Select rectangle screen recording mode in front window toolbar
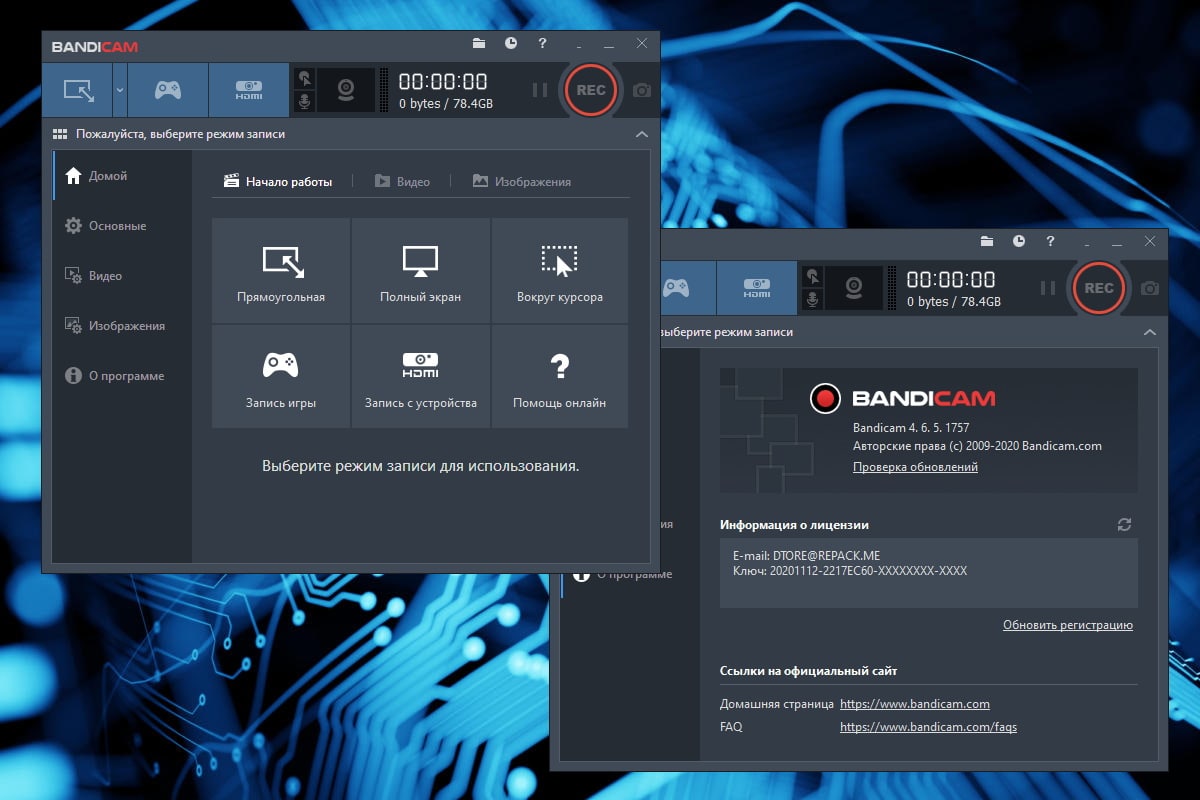This screenshot has height=800, width=1200. [x=77, y=90]
